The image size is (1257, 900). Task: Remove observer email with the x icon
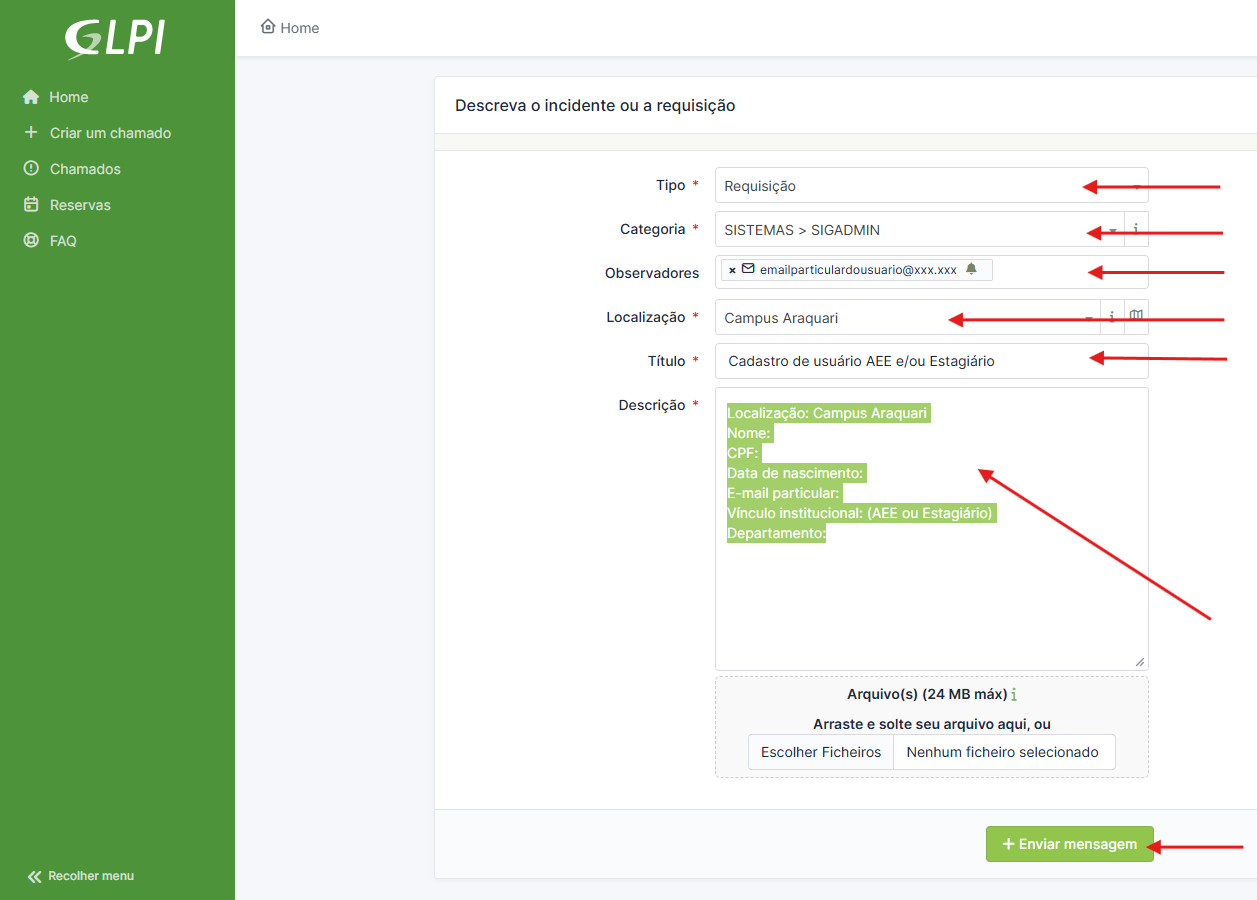pos(732,270)
